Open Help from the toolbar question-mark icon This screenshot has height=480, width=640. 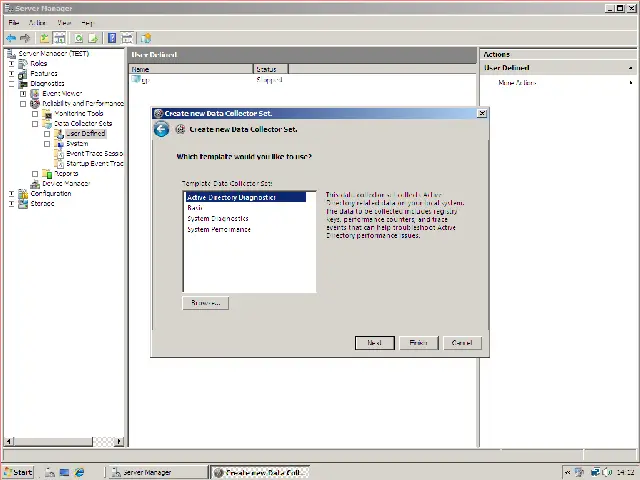coord(112,38)
